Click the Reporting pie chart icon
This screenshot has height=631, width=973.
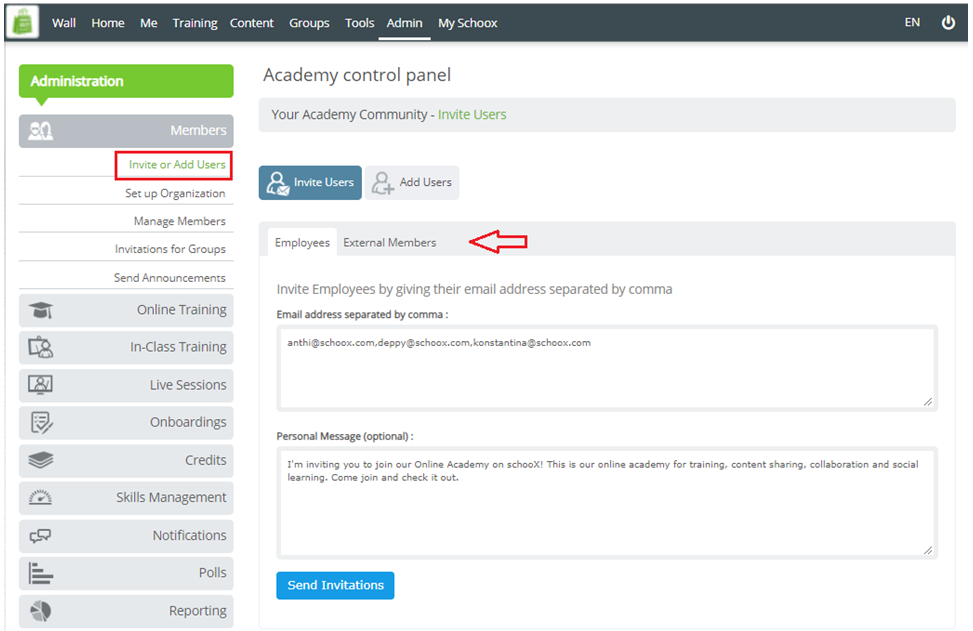[x=40, y=611]
